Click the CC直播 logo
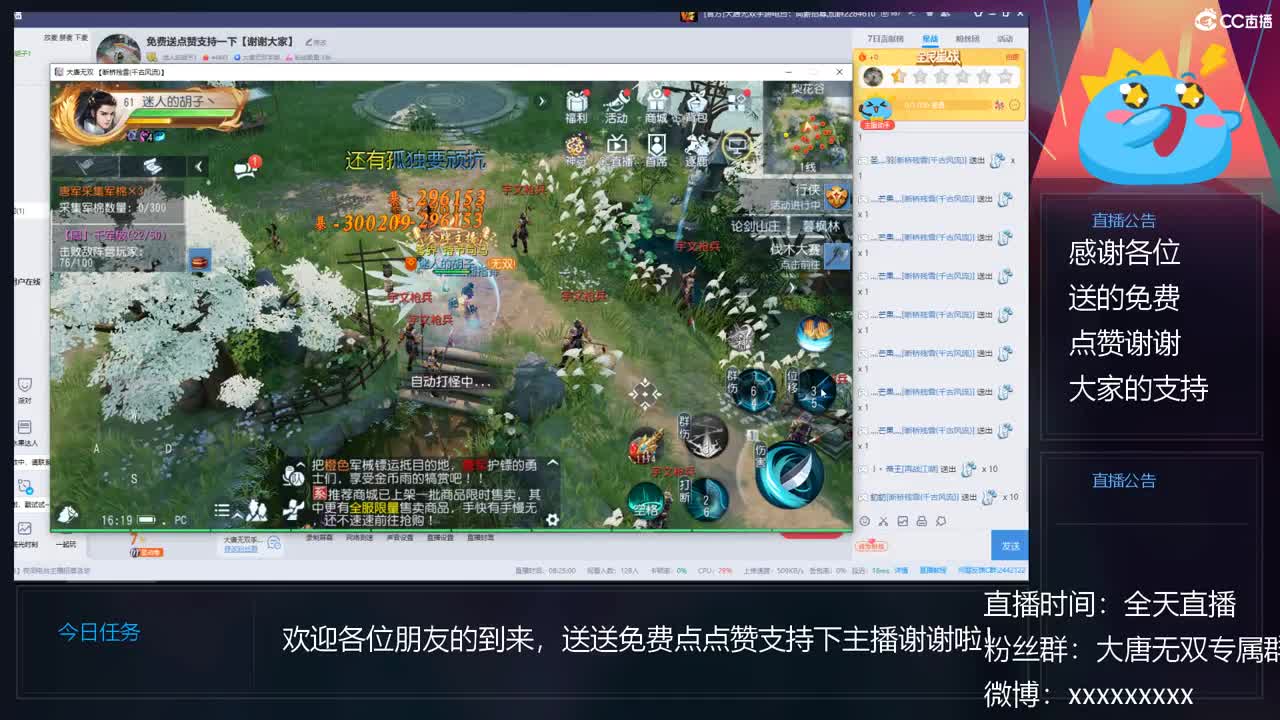Image resolution: width=1280 pixels, height=720 pixels. click(x=1233, y=20)
